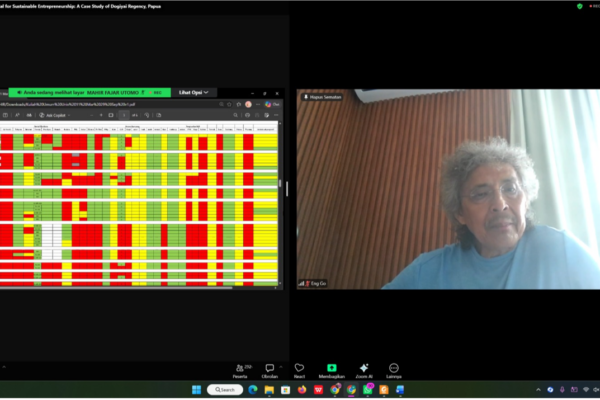Screen dimensions: 600x400
Task: Open the Lainnya more options menu
Action: click(393, 371)
